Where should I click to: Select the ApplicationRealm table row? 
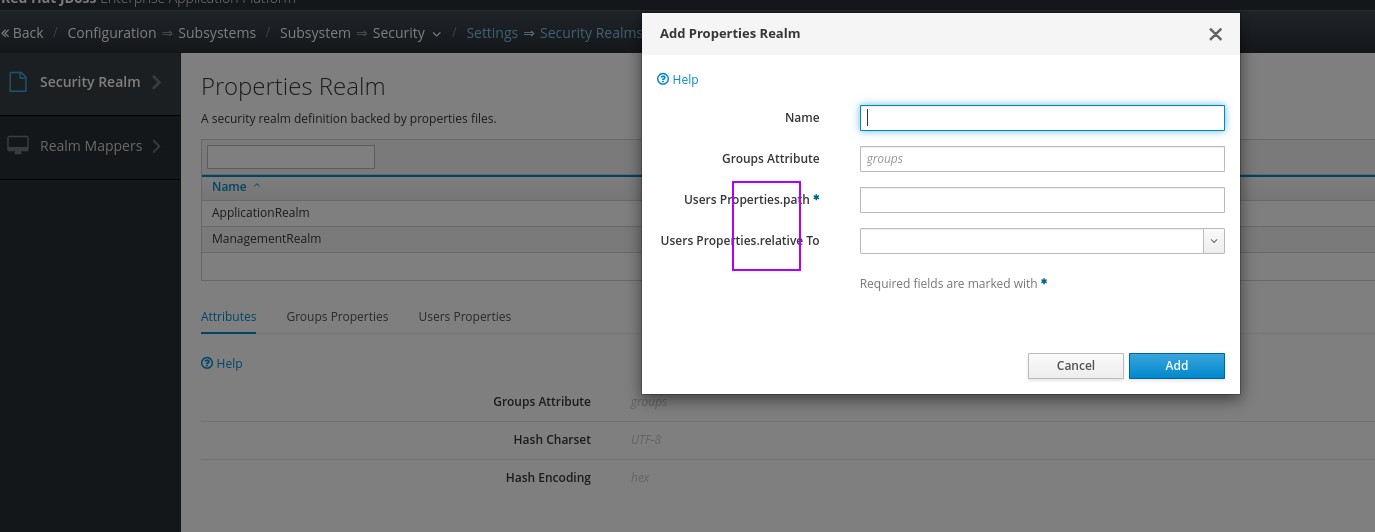point(261,213)
